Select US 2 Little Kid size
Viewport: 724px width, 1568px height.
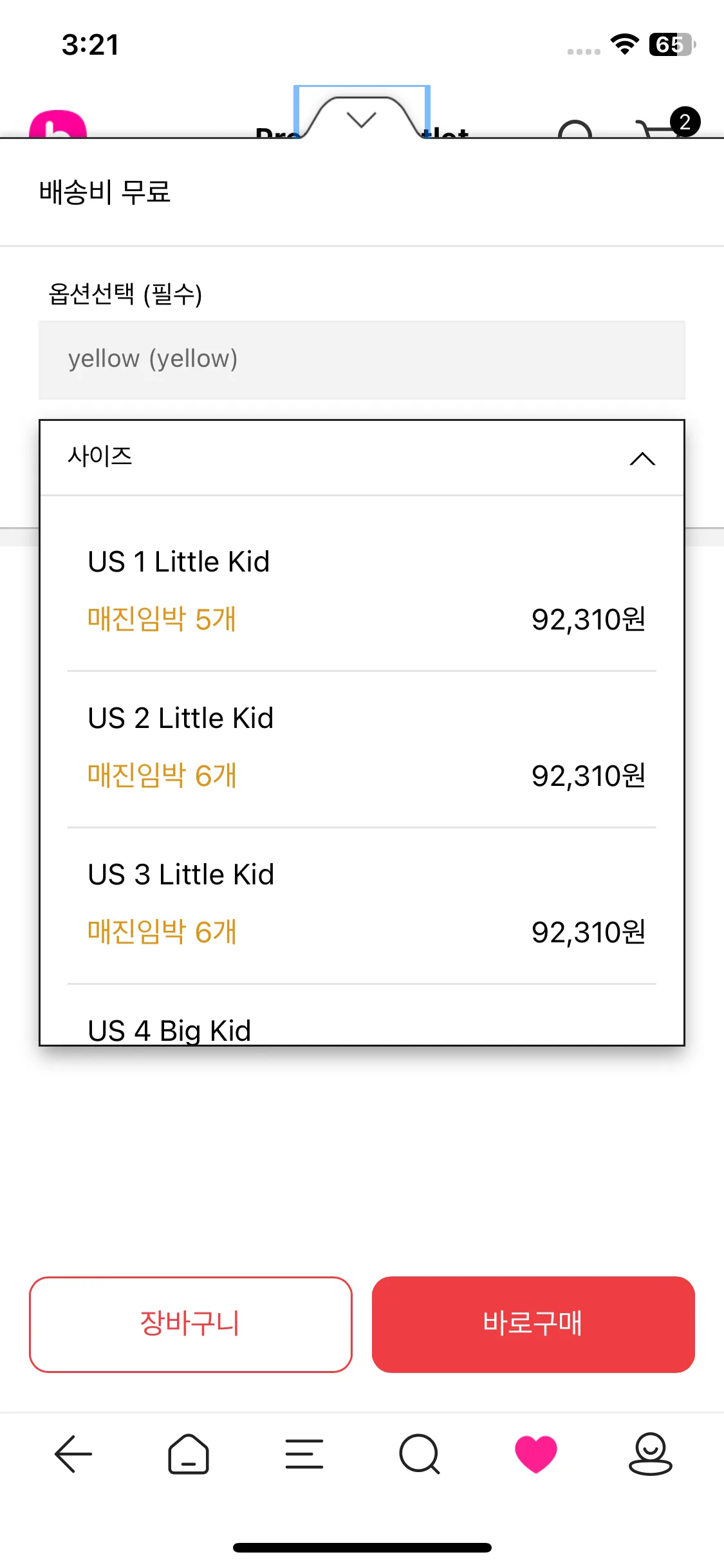[362, 747]
